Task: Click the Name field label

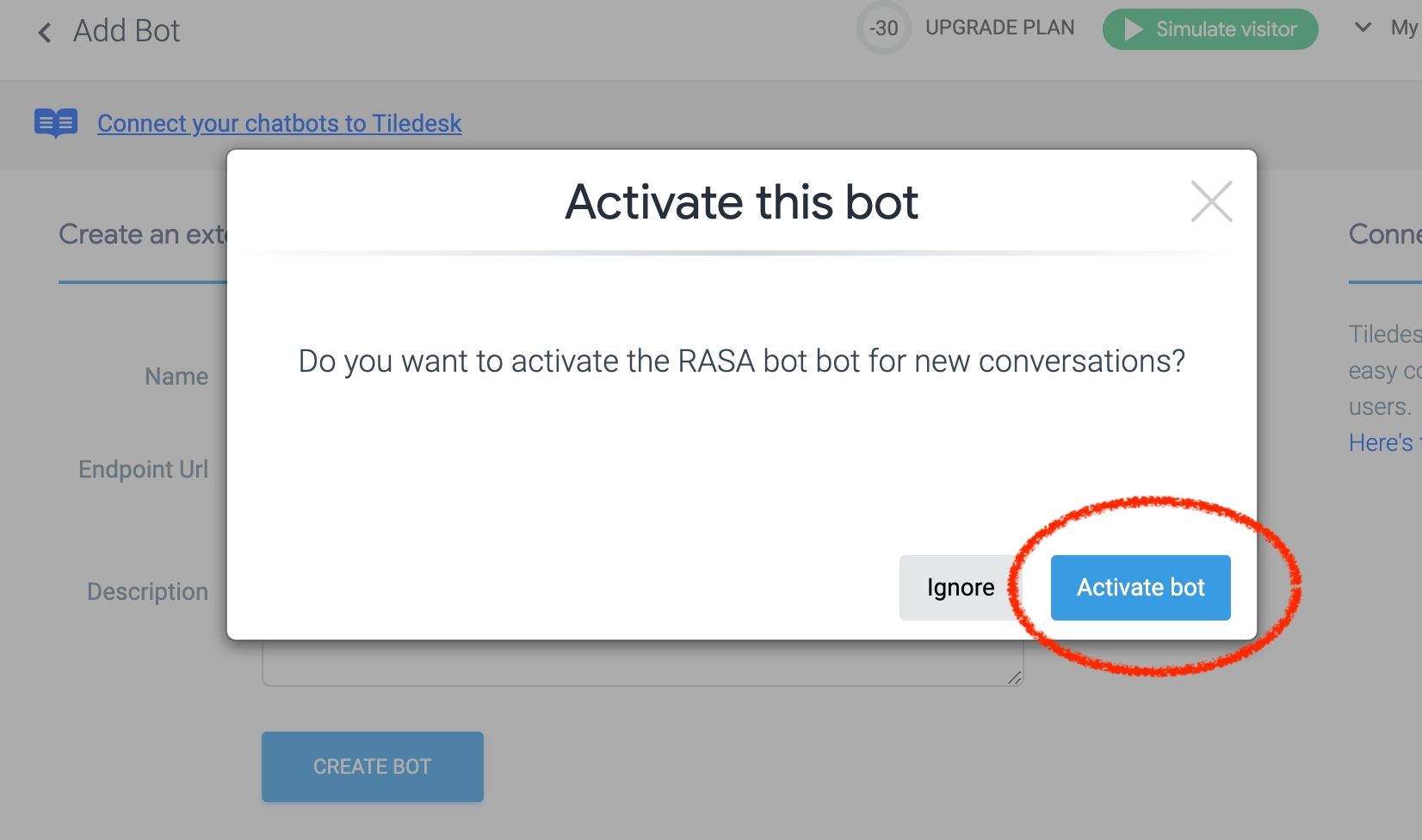Action: point(176,376)
